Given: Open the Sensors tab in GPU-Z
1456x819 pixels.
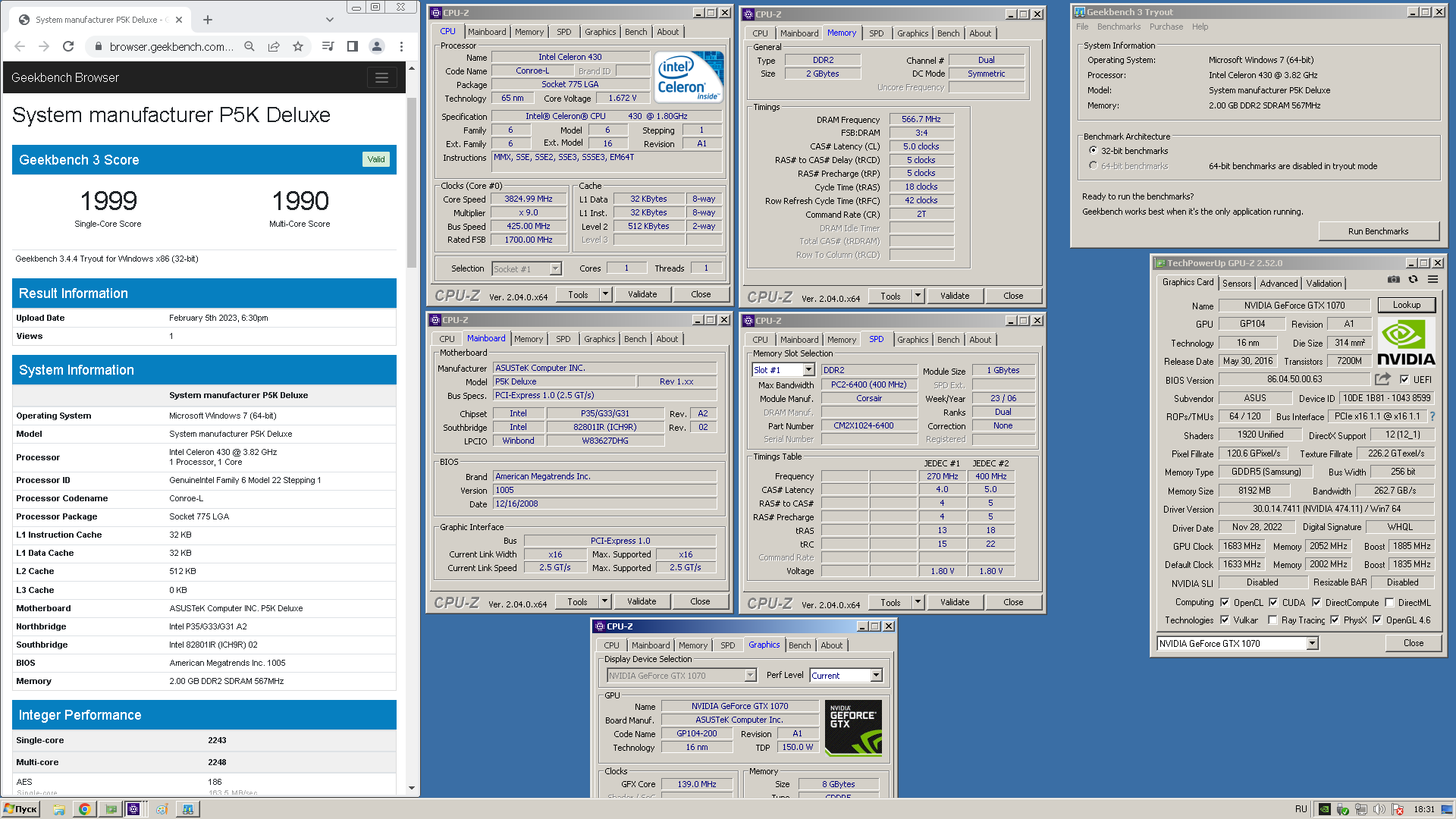Looking at the screenshot, I should 1237,283.
